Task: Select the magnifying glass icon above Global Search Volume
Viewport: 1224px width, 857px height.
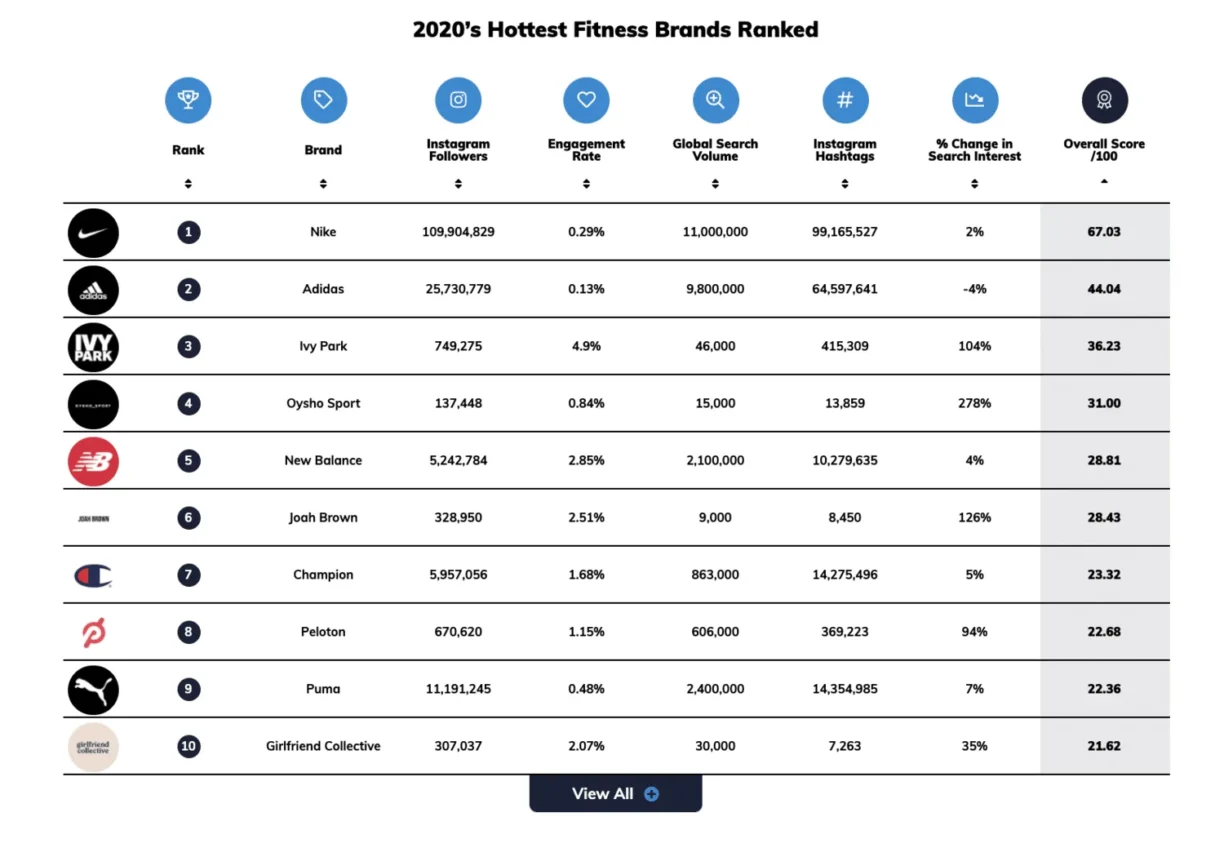Action: (x=715, y=99)
